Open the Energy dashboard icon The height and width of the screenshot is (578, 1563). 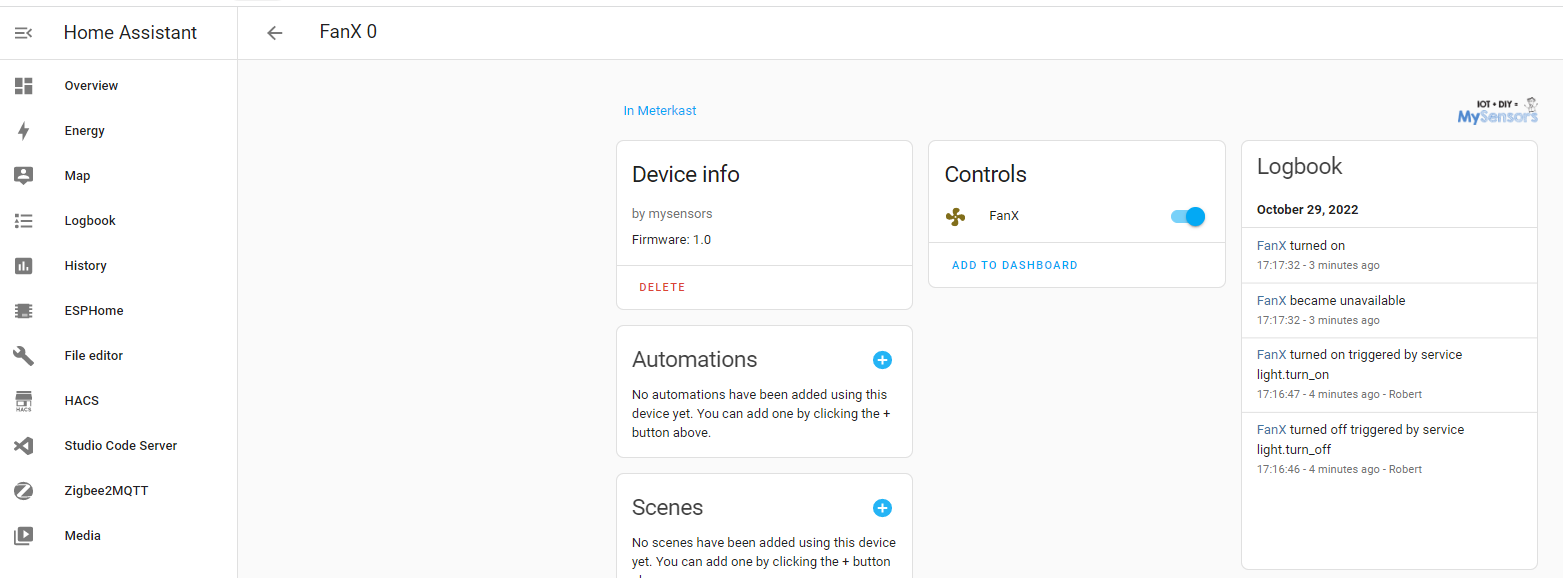tap(24, 131)
